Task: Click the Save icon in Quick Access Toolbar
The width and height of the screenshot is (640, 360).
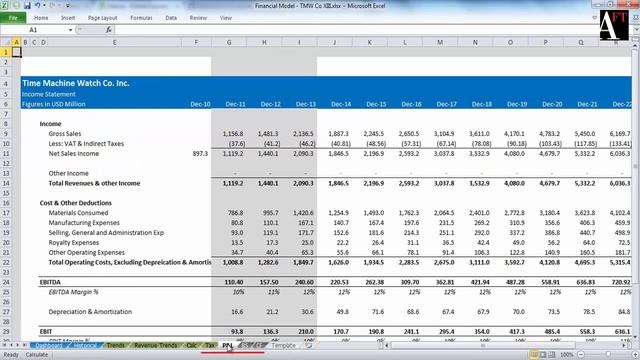Action: [27, 6]
